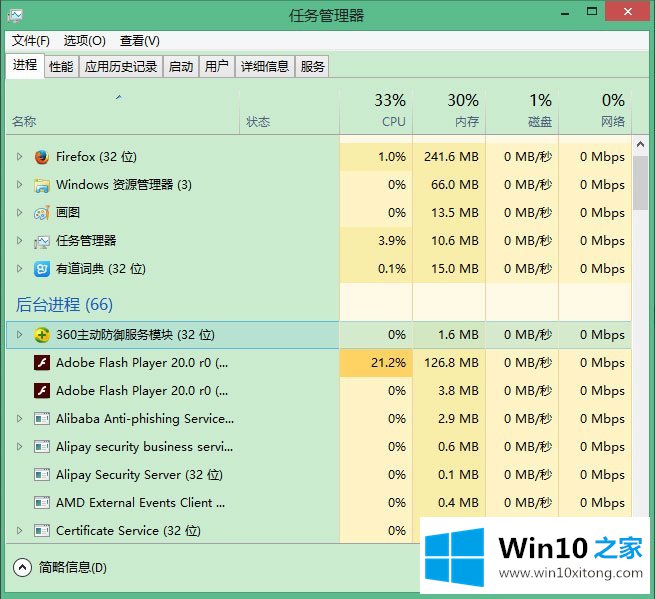Image resolution: width=655 pixels, height=599 pixels.
Task: Expand Alipay security business service entry
Action: [19, 447]
